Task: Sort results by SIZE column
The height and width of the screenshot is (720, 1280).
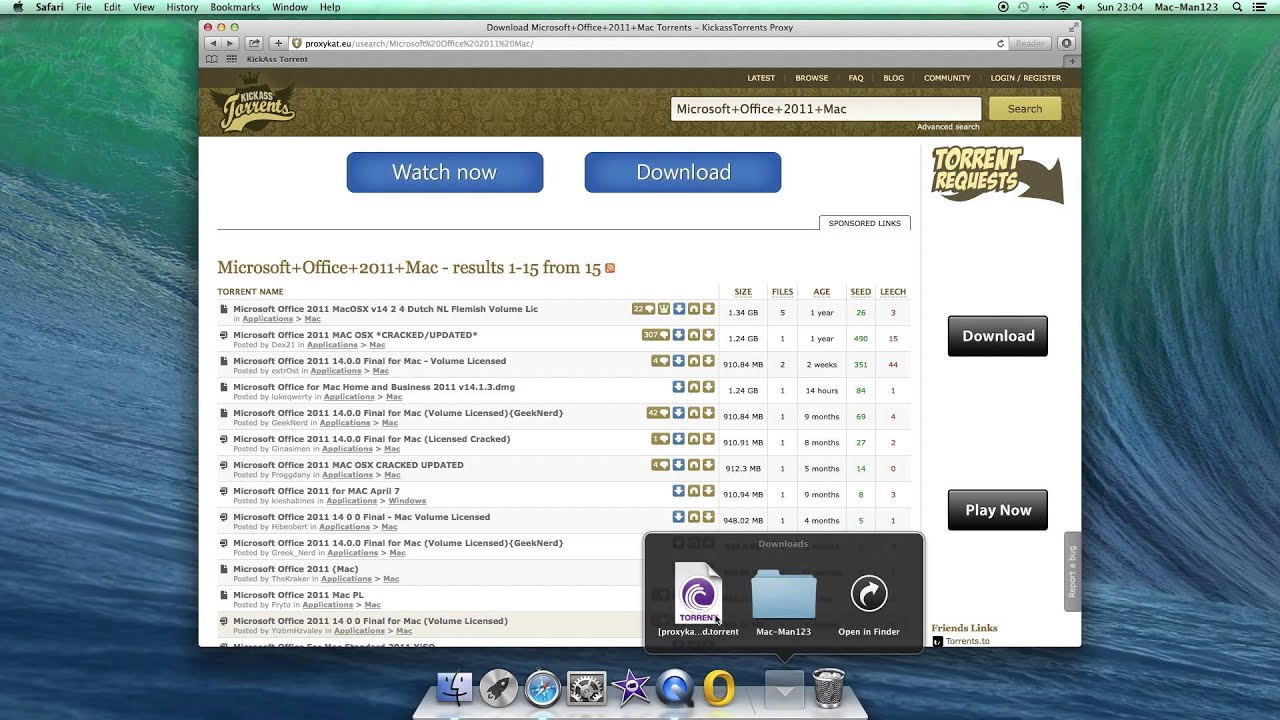Action: click(x=743, y=292)
